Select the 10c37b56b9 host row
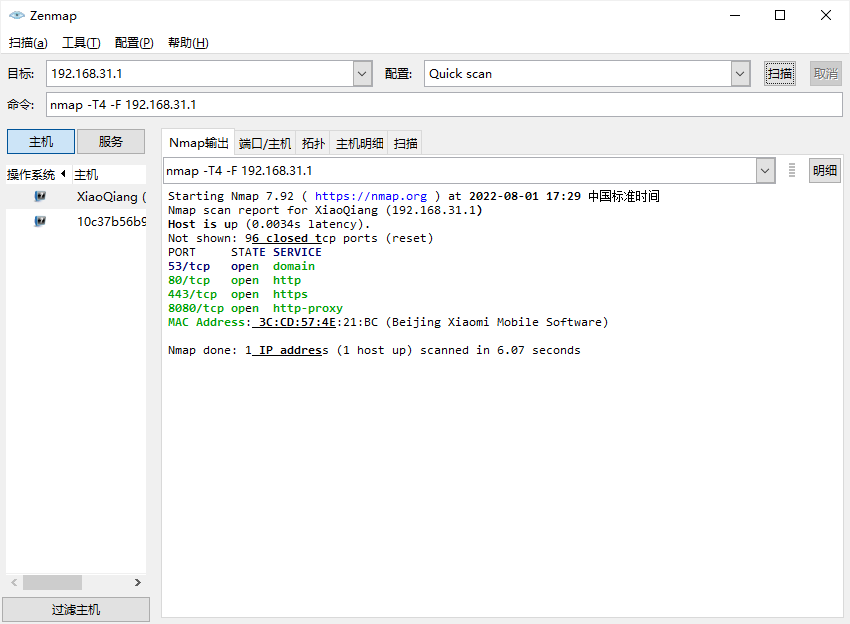The height and width of the screenshot is (624, 850). [x=76, y=221]
